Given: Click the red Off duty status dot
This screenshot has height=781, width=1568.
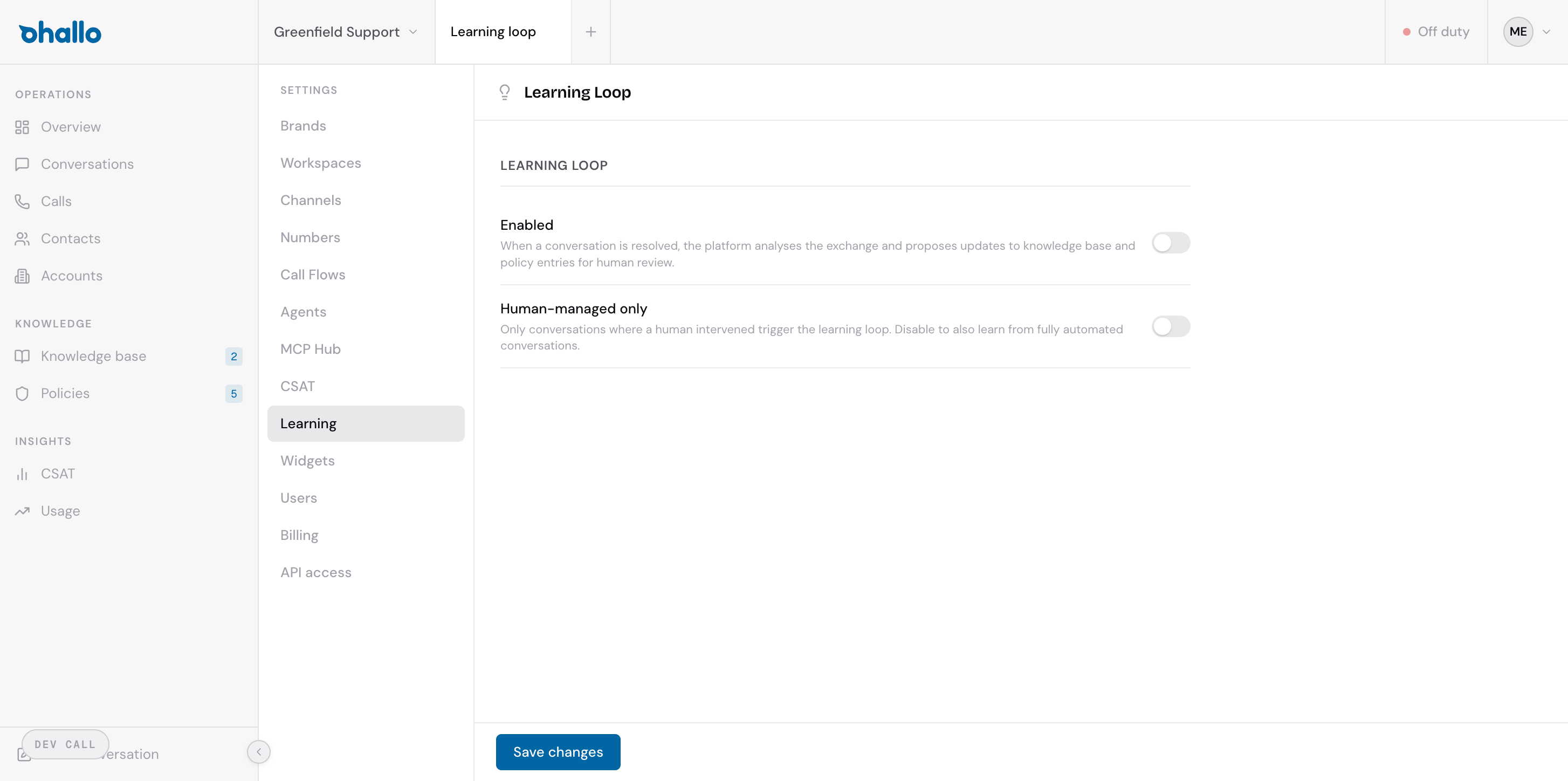Looking at the screenshot, I should pos(1407,32).
